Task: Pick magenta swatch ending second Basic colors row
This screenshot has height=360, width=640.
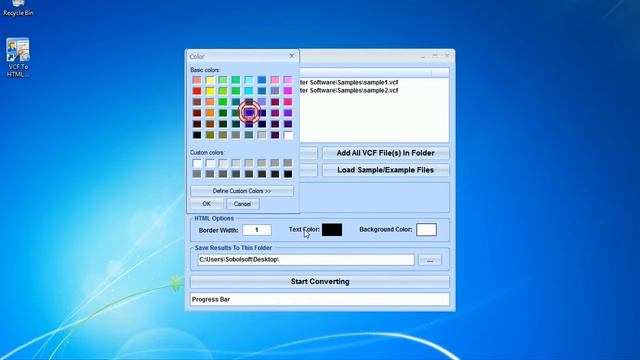Action: [x=288, y=91]
